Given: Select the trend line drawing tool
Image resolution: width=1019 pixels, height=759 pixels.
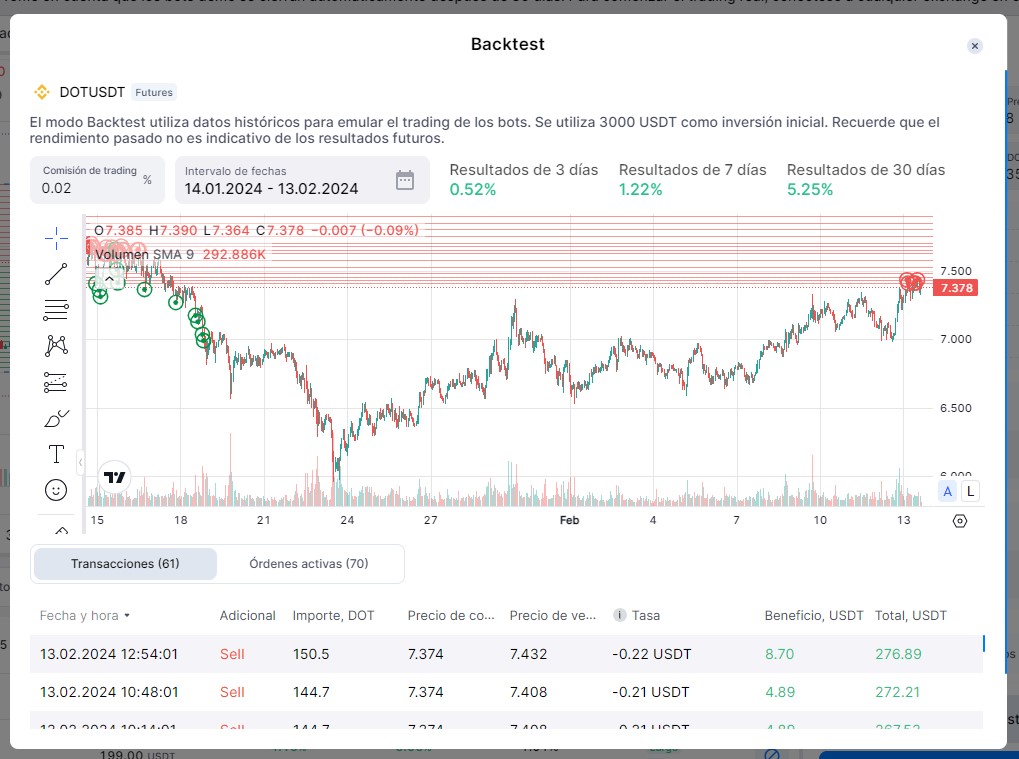Looking at the screenshot, I should pyautogui.click(x=56, y=273).
